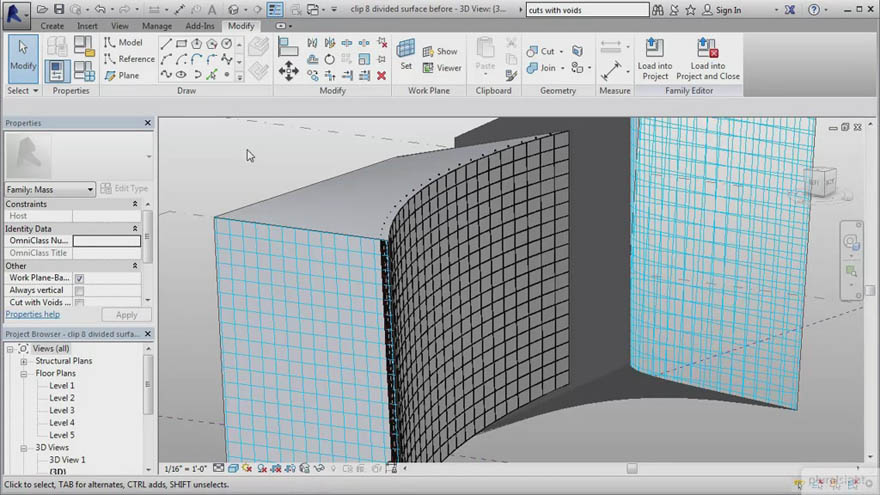Click the view scale 1/16" = 1'-0"
The image size is (880, 495).
186,469
